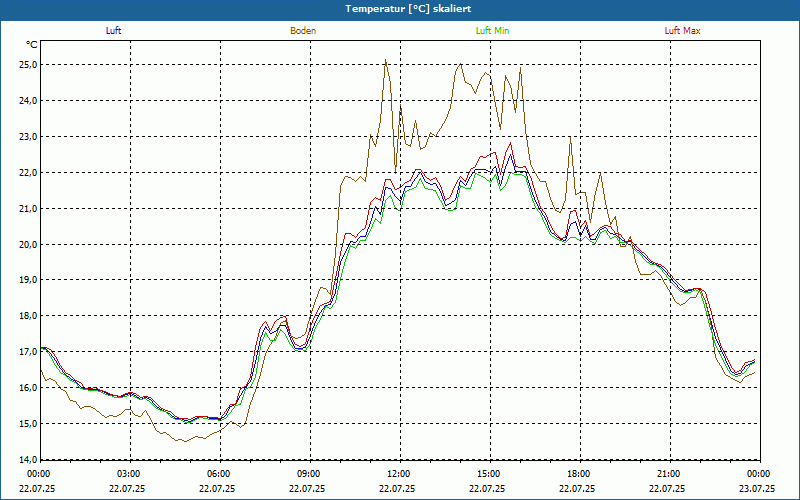Click the 22,0 y-axis value

click(x=29, y=172)
